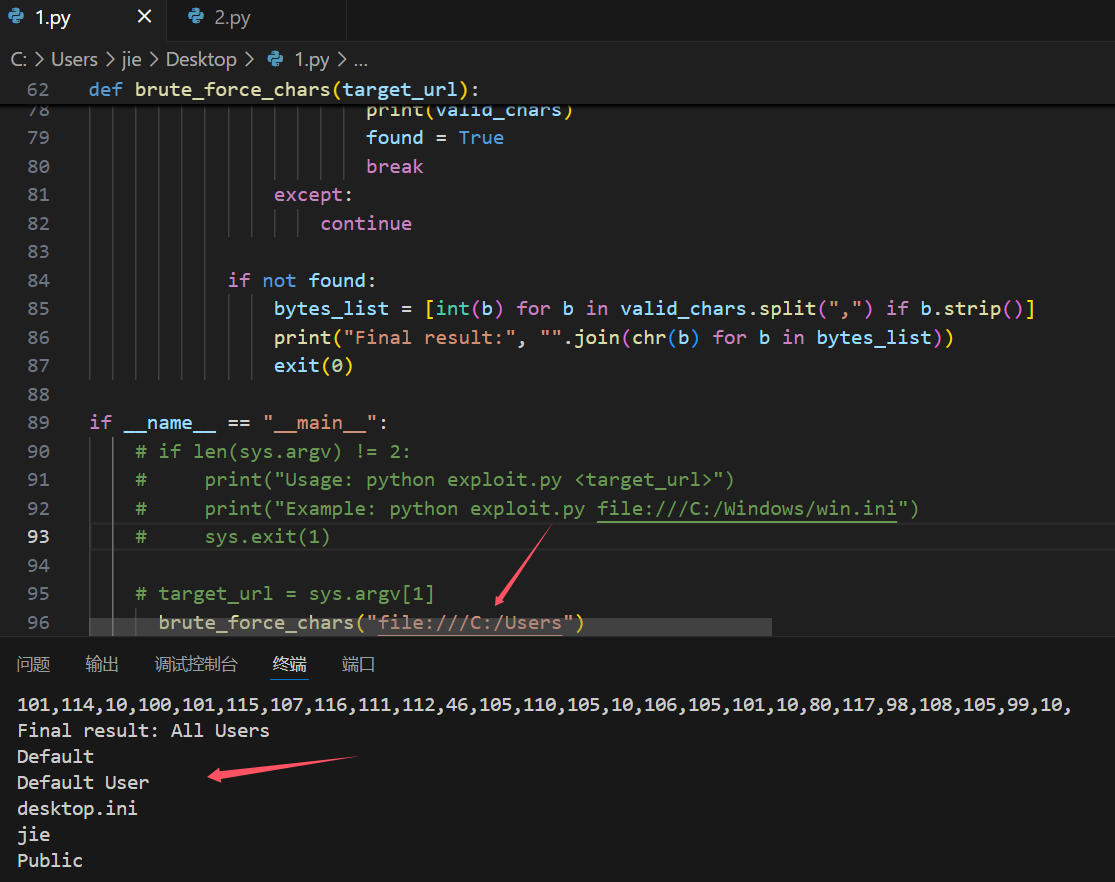
Task: Click 'Public' terminal output line
Action: coord(50,861)
